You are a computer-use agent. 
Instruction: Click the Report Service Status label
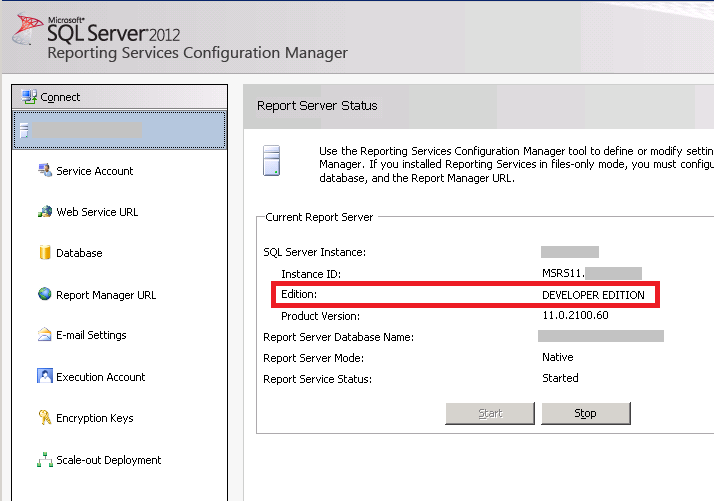tap(317, 379)
